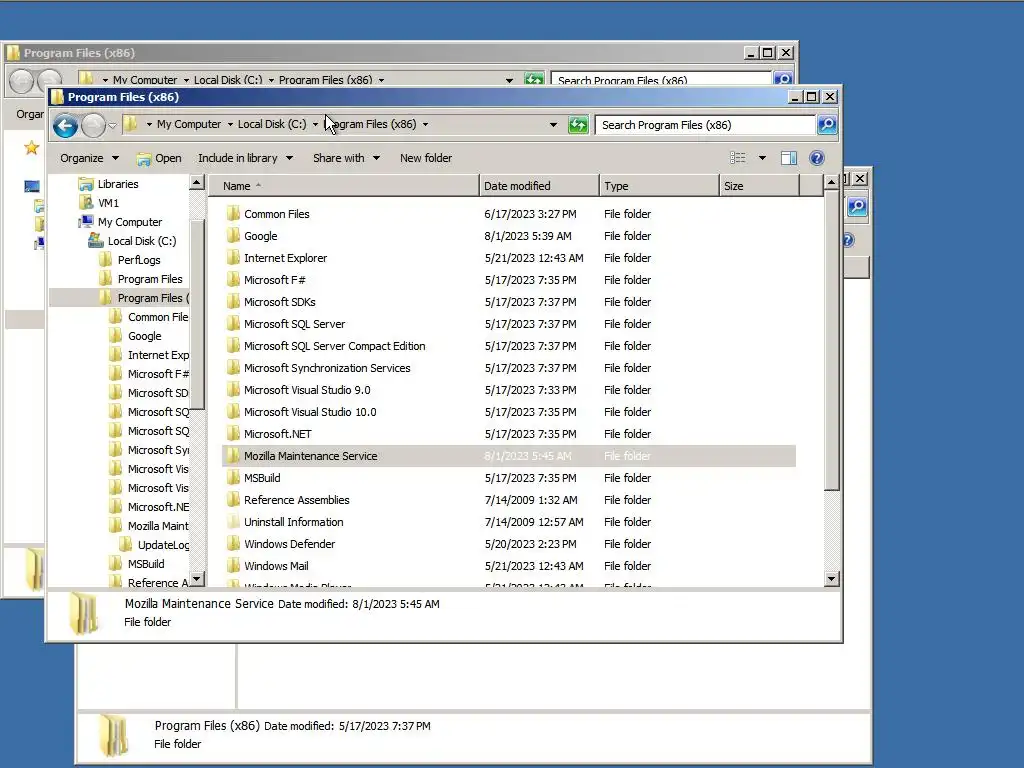
Task: Click the file list scroll up arrow
Action: [831, 183]
